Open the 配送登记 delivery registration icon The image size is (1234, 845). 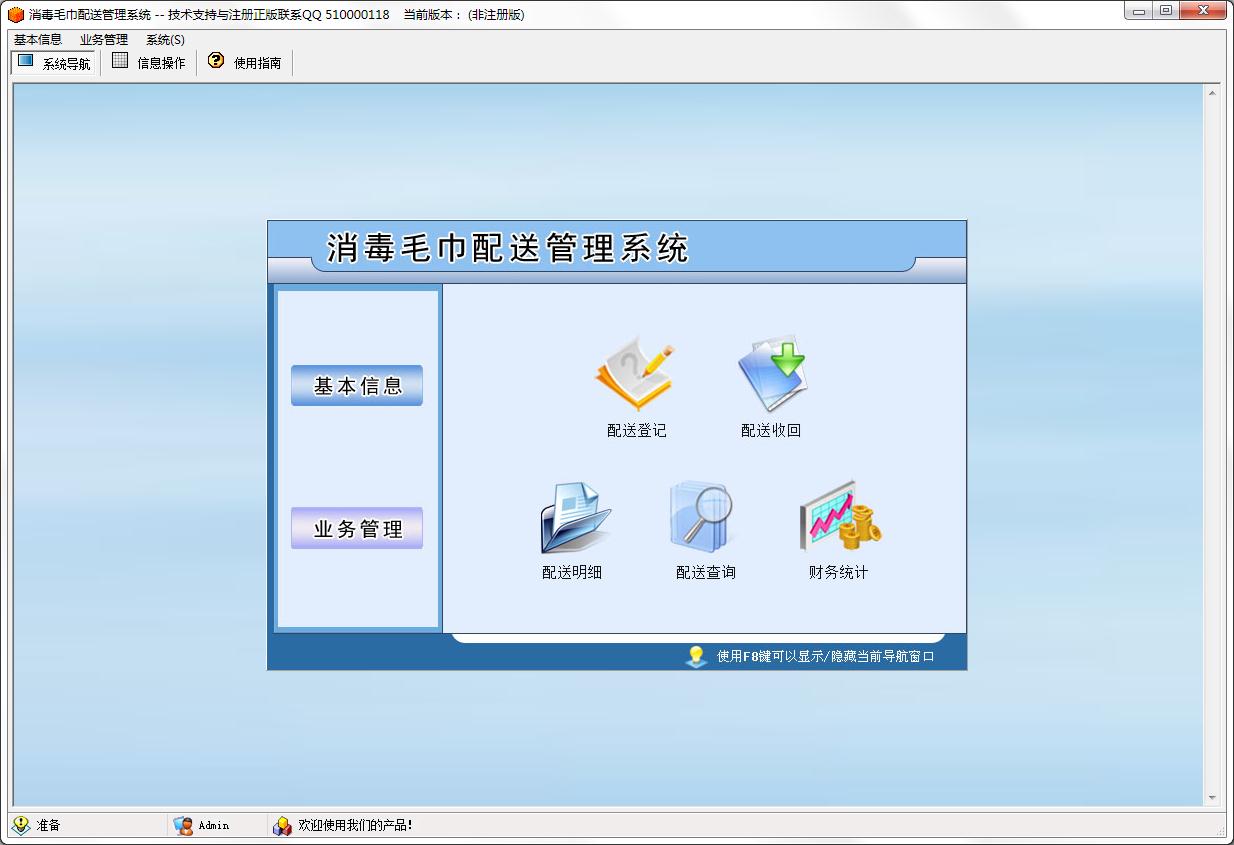(x=636, y=373)
